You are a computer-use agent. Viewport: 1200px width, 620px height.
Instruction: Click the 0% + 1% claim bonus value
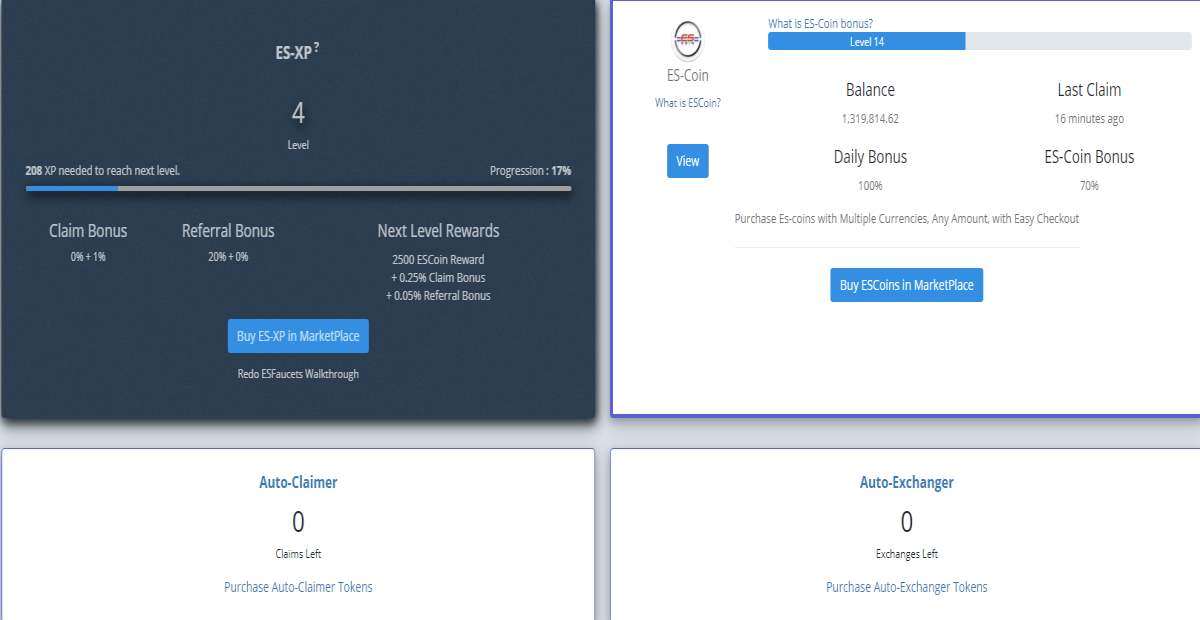pyautogui.click(x=88, y=257)
